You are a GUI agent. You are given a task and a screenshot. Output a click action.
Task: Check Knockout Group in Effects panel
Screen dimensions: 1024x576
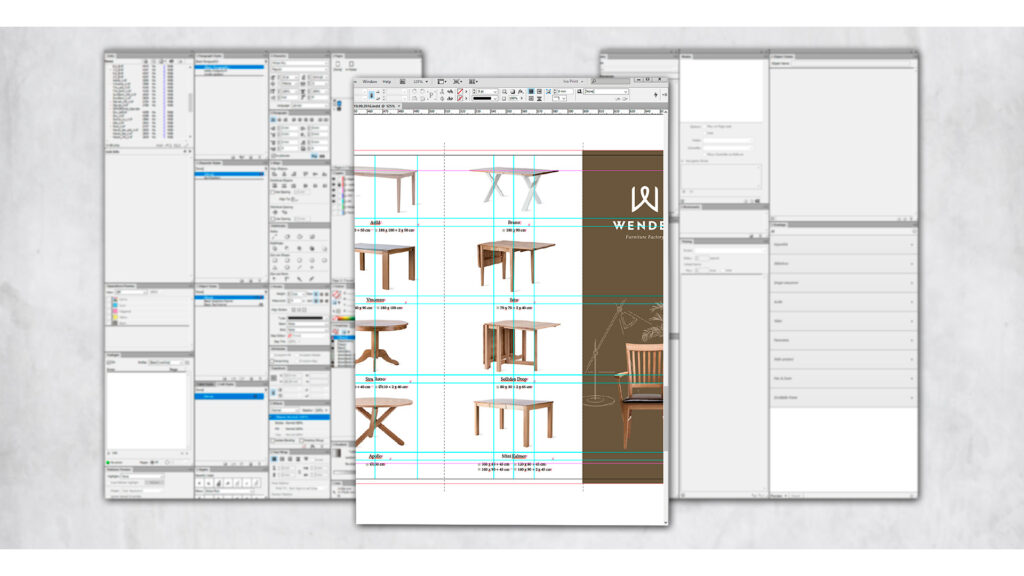[x=302, y=440]
